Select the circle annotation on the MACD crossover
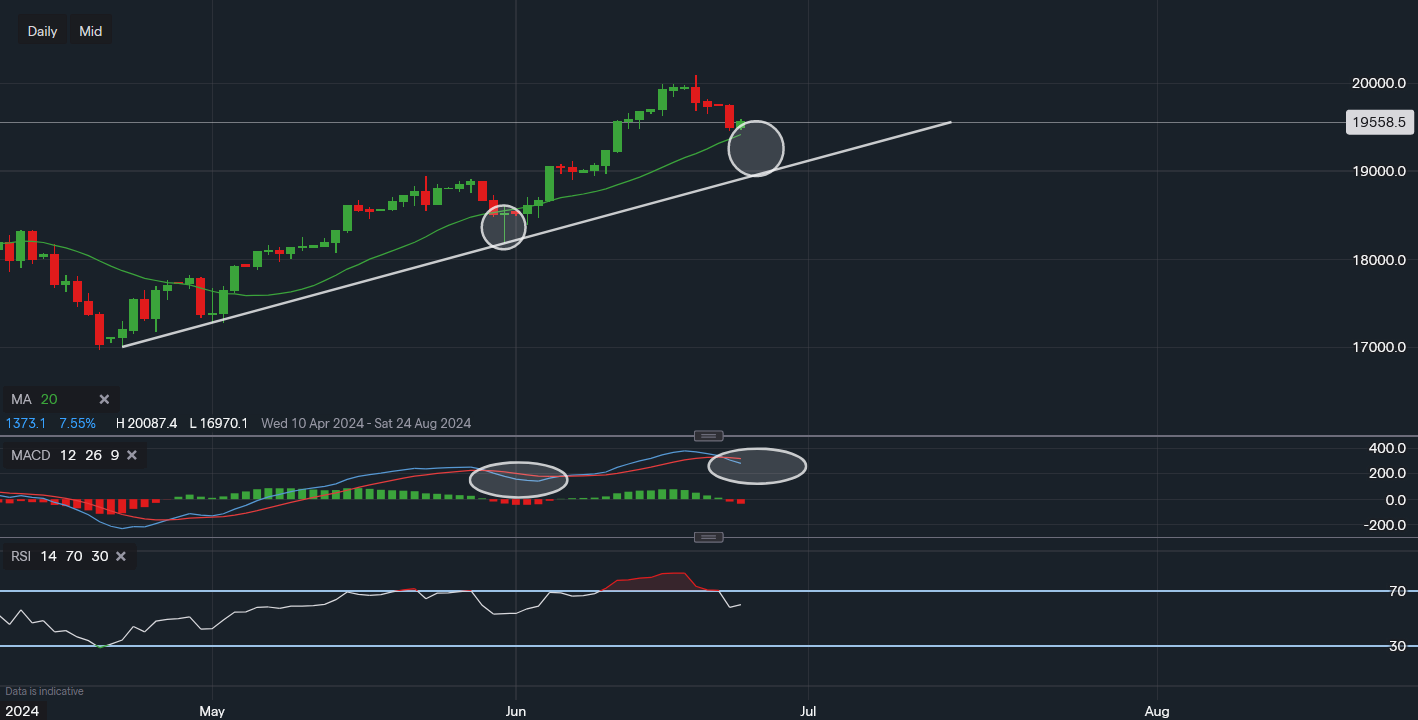Image resolution: width=1418 pixels, height=720 pixels. click(x=518, y=479)
